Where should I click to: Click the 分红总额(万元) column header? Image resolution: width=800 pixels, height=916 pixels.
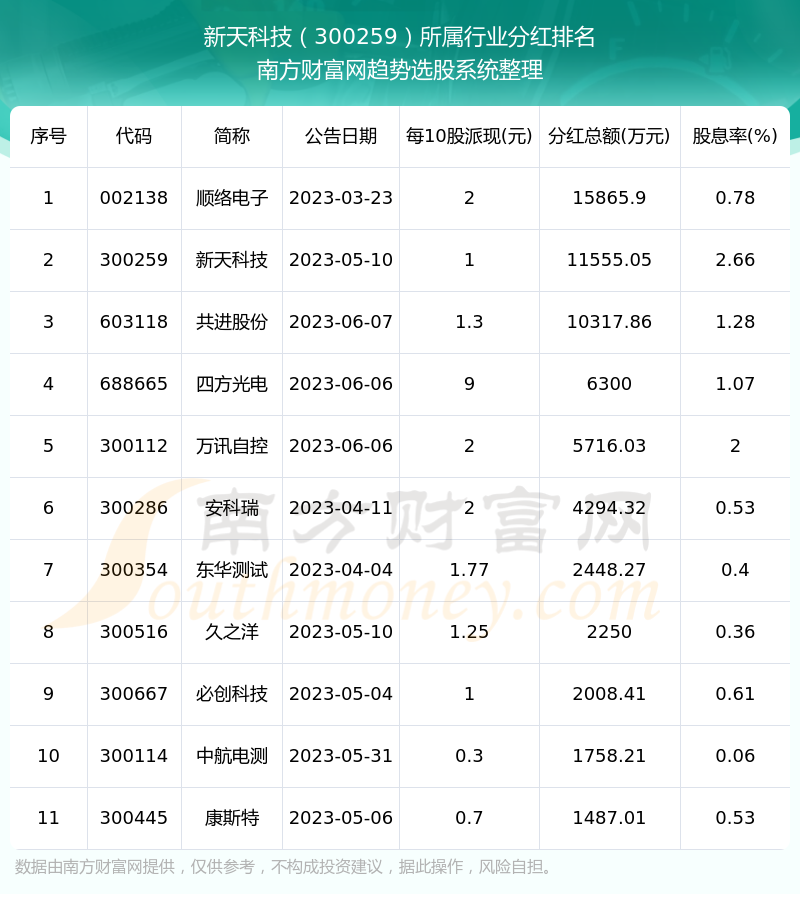click(x=609, y=136)
